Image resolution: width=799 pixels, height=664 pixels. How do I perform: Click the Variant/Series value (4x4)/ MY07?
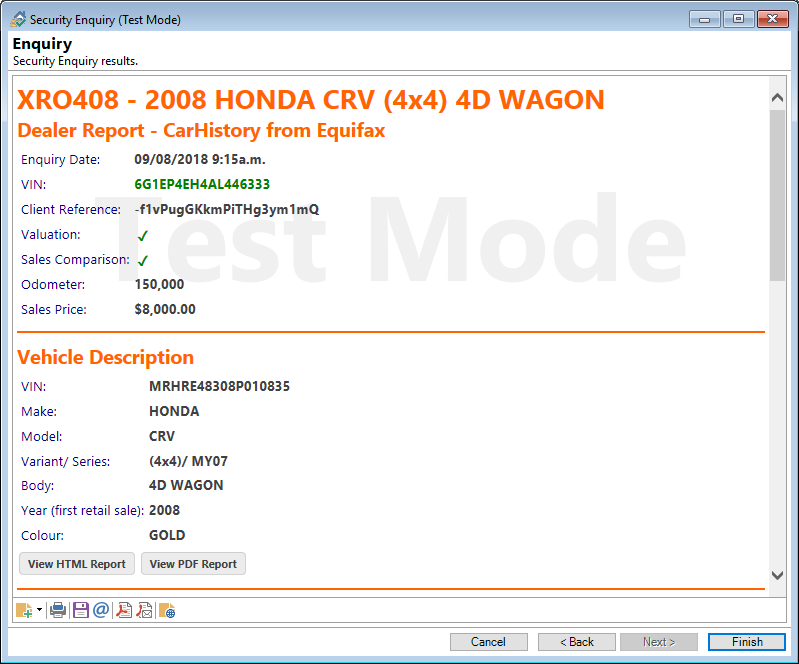tap(188, 461)
